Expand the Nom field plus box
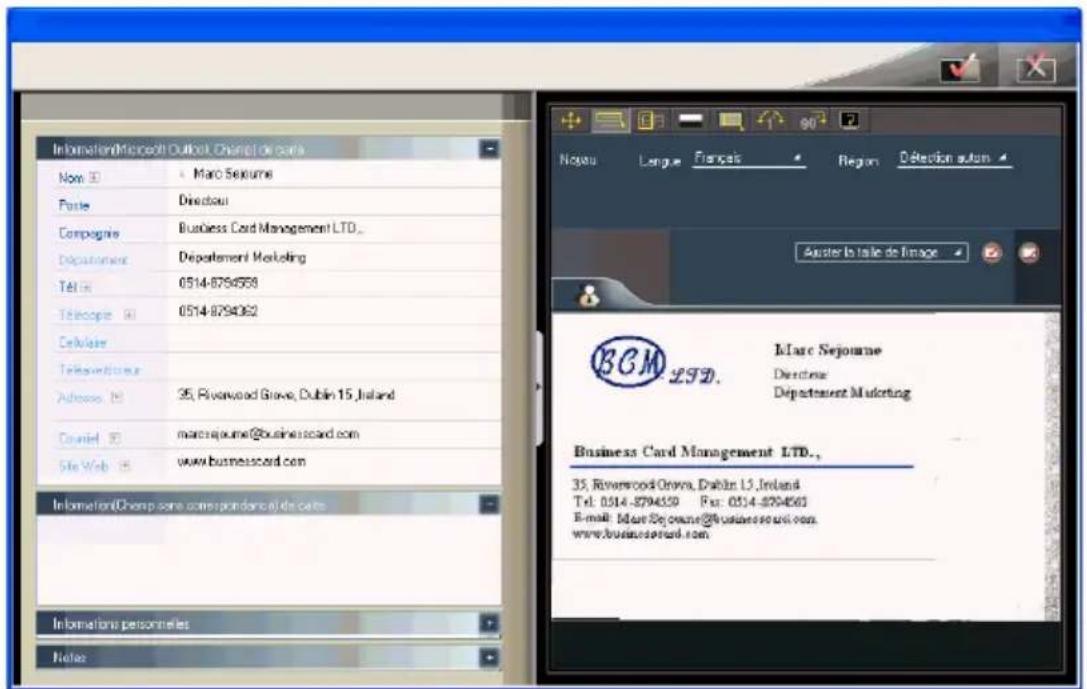The height and width of the screenshot is (689, 1087). [94, 177]
